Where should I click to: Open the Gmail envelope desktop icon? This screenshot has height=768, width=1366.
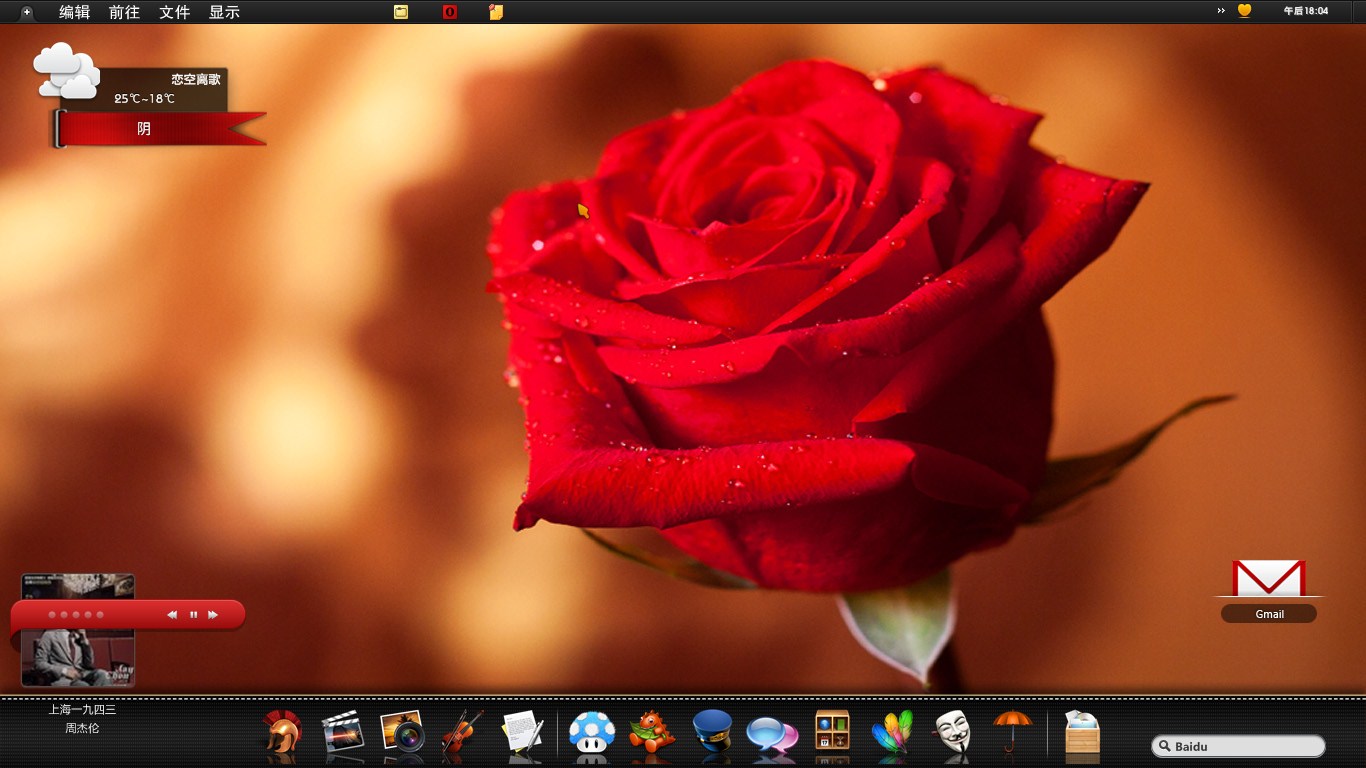tap(1269, 579)
